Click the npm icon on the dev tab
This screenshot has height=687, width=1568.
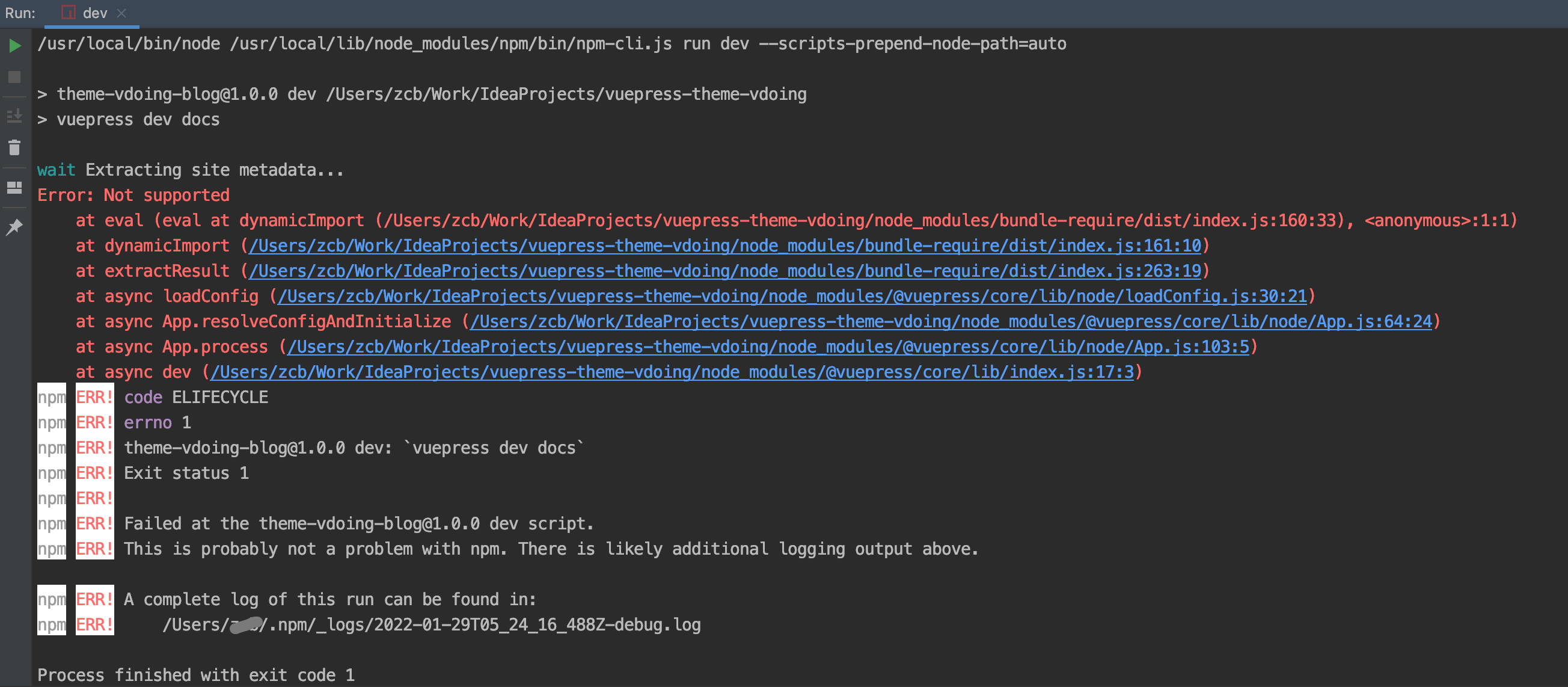tap(68, 12)
